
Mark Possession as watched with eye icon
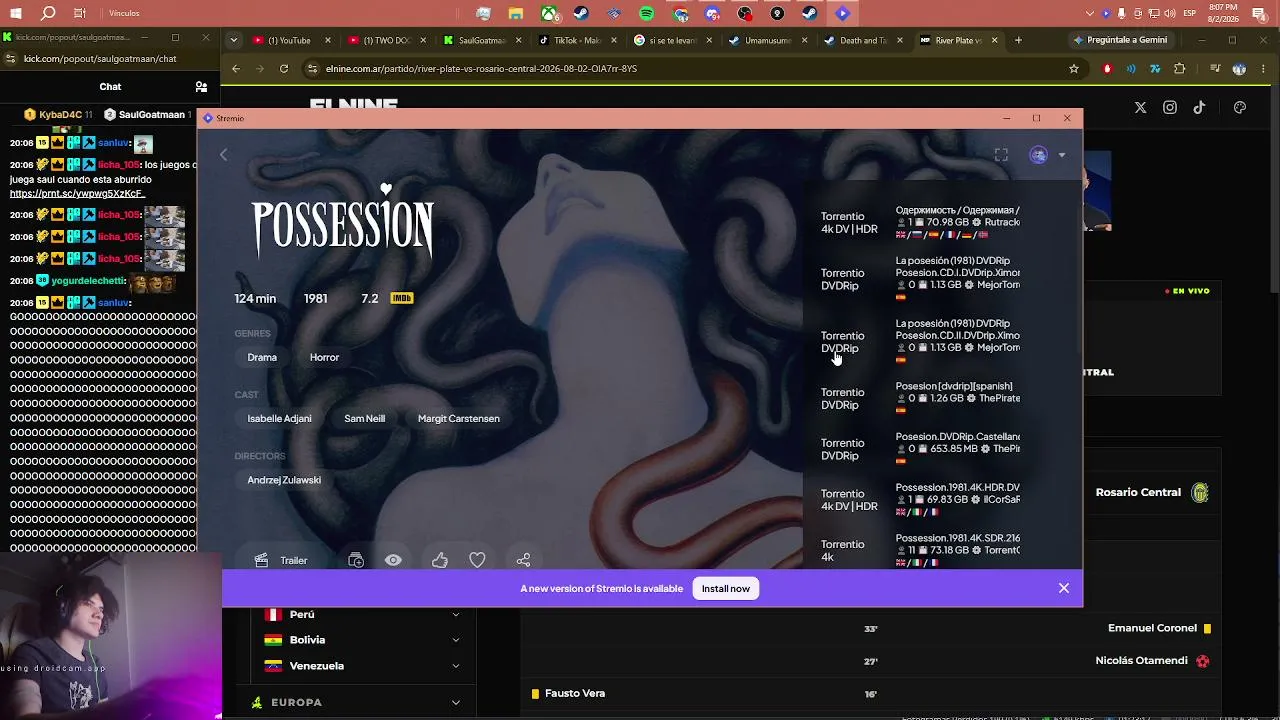pyautogui.click(x=393, y=560)
